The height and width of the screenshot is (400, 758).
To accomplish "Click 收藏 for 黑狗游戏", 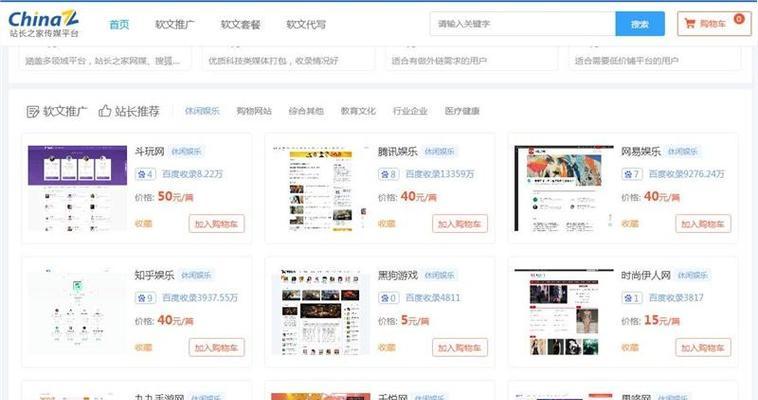I will point(386,347).
